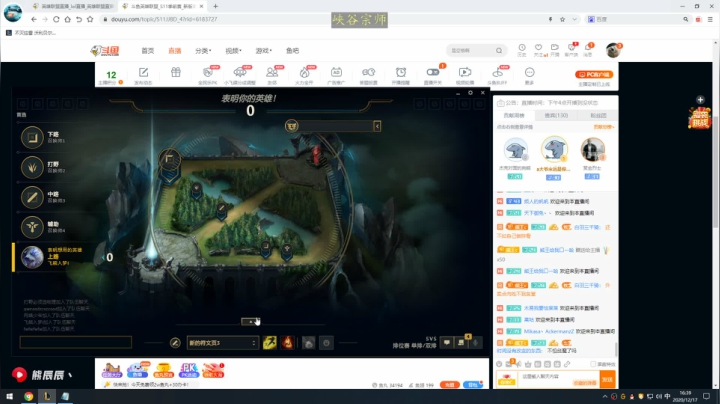Click the 发送 send button in chat
This screenshot has width=720, height=404.
[x=608, y=379]
